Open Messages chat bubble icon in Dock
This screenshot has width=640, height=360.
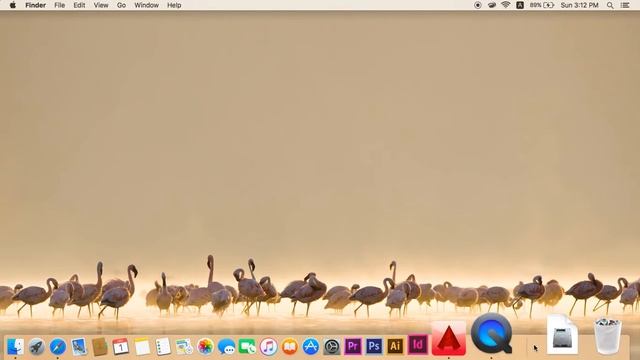coord(226,347)
